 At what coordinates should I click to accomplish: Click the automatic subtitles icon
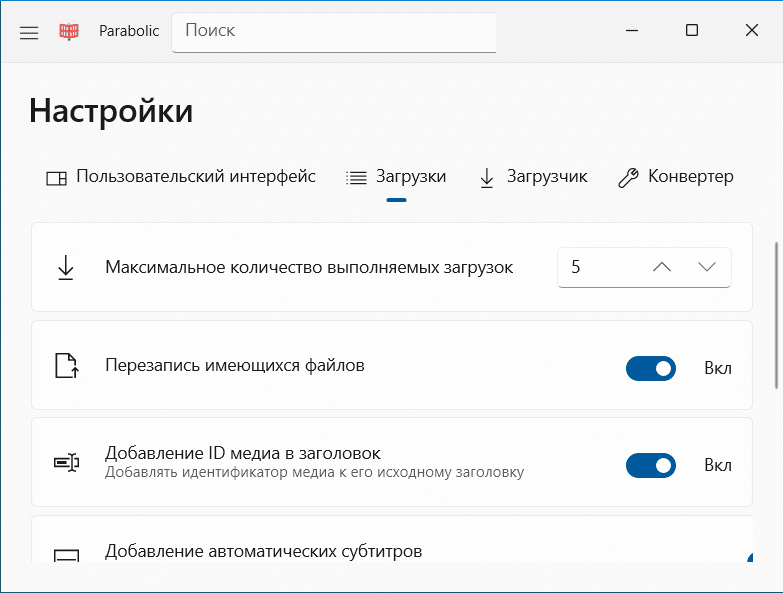(66, 555)
